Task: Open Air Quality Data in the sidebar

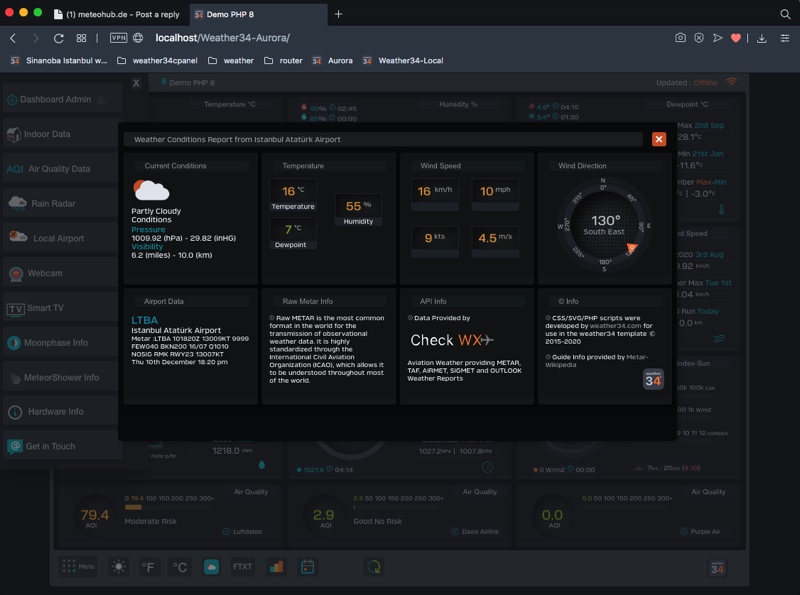Action: tap(62, 169)
